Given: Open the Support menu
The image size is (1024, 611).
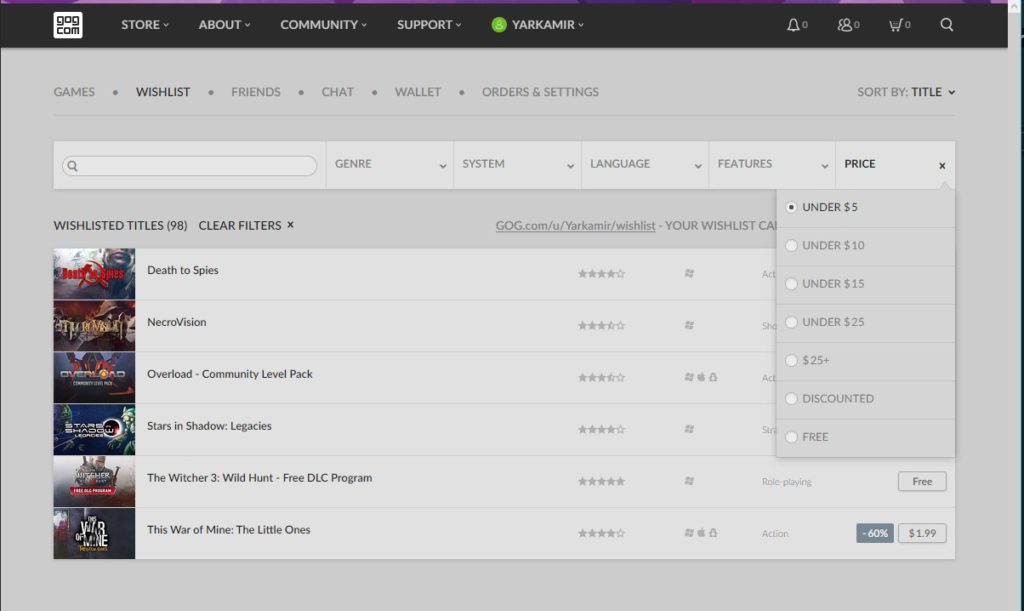Looking at the screenshot, I should coord(429,25).
